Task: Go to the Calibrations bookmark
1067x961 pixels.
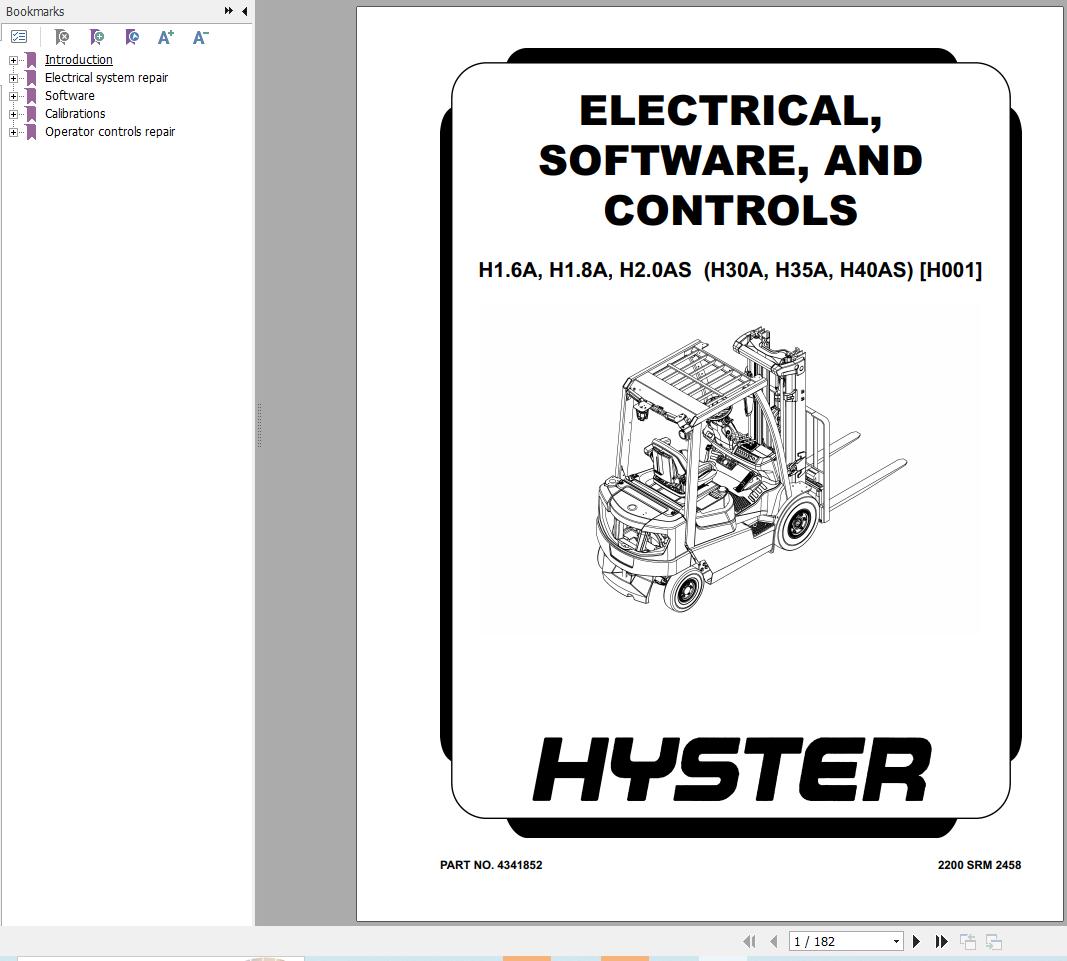Action: 75,114
